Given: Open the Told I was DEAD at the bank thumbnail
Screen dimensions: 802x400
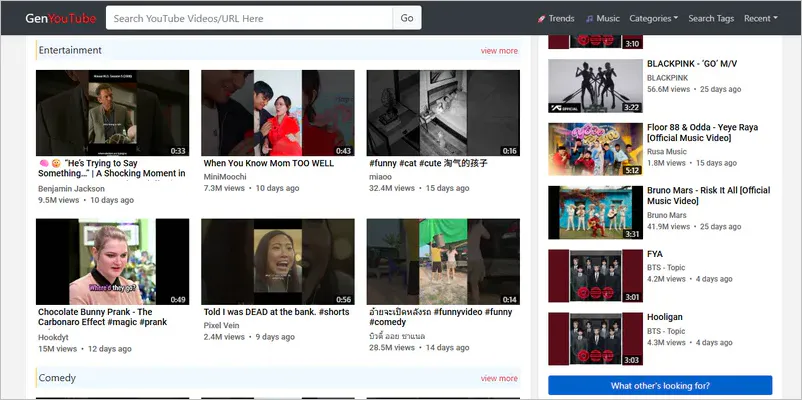Looking at the screenshot, I should [x=278, y=262].
